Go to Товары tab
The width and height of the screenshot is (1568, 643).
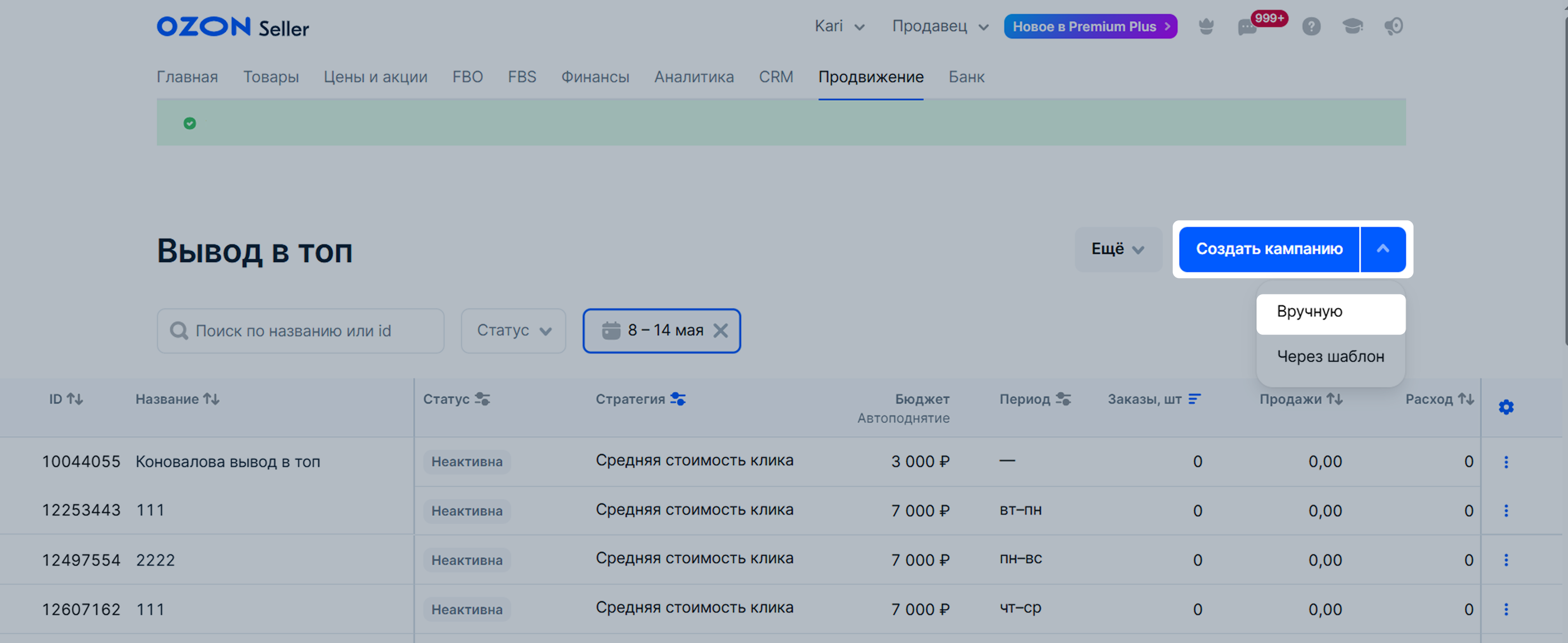click(x=271, y=77)
